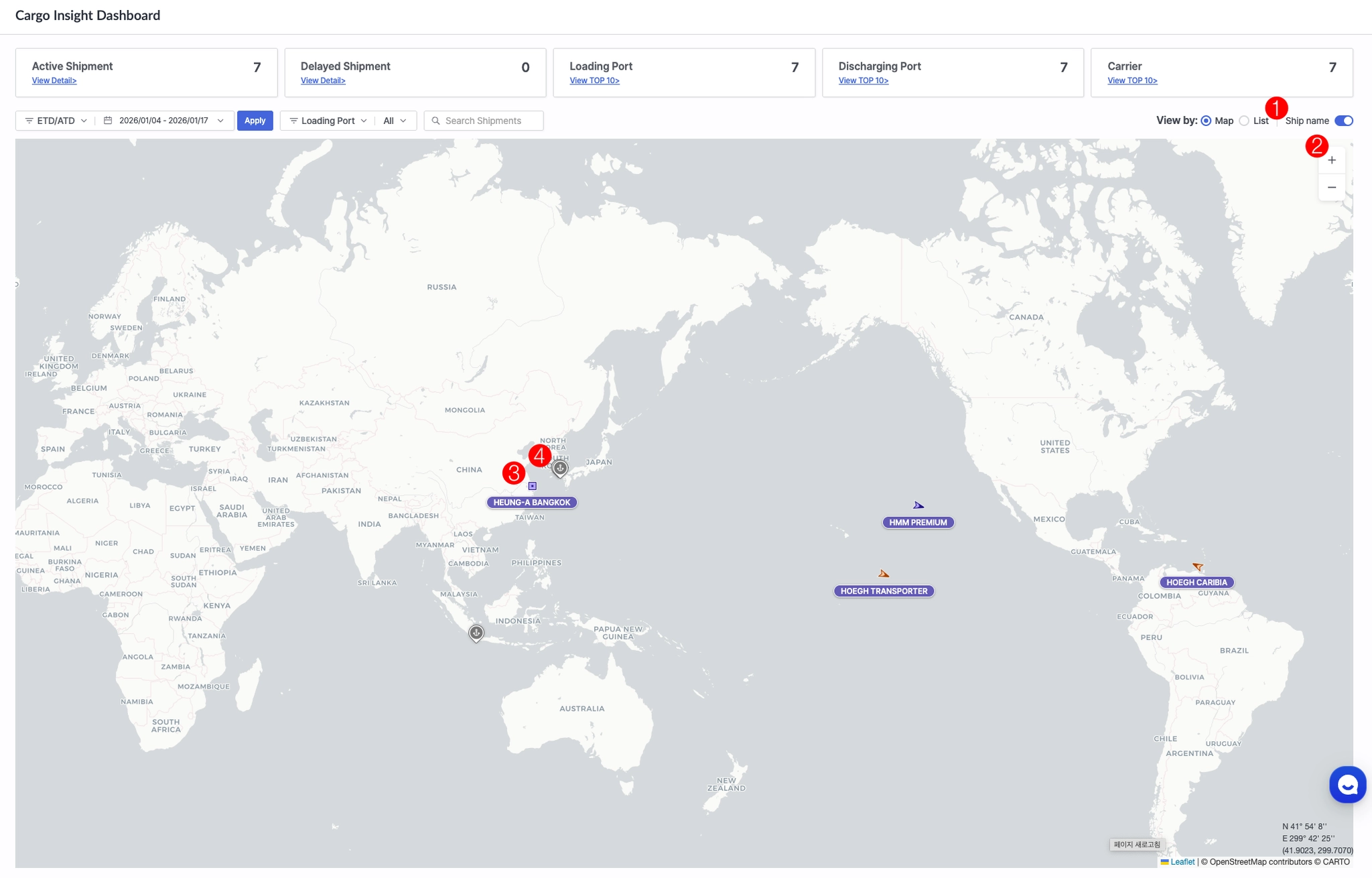Select the Map view radio button

pos(1206,121)
